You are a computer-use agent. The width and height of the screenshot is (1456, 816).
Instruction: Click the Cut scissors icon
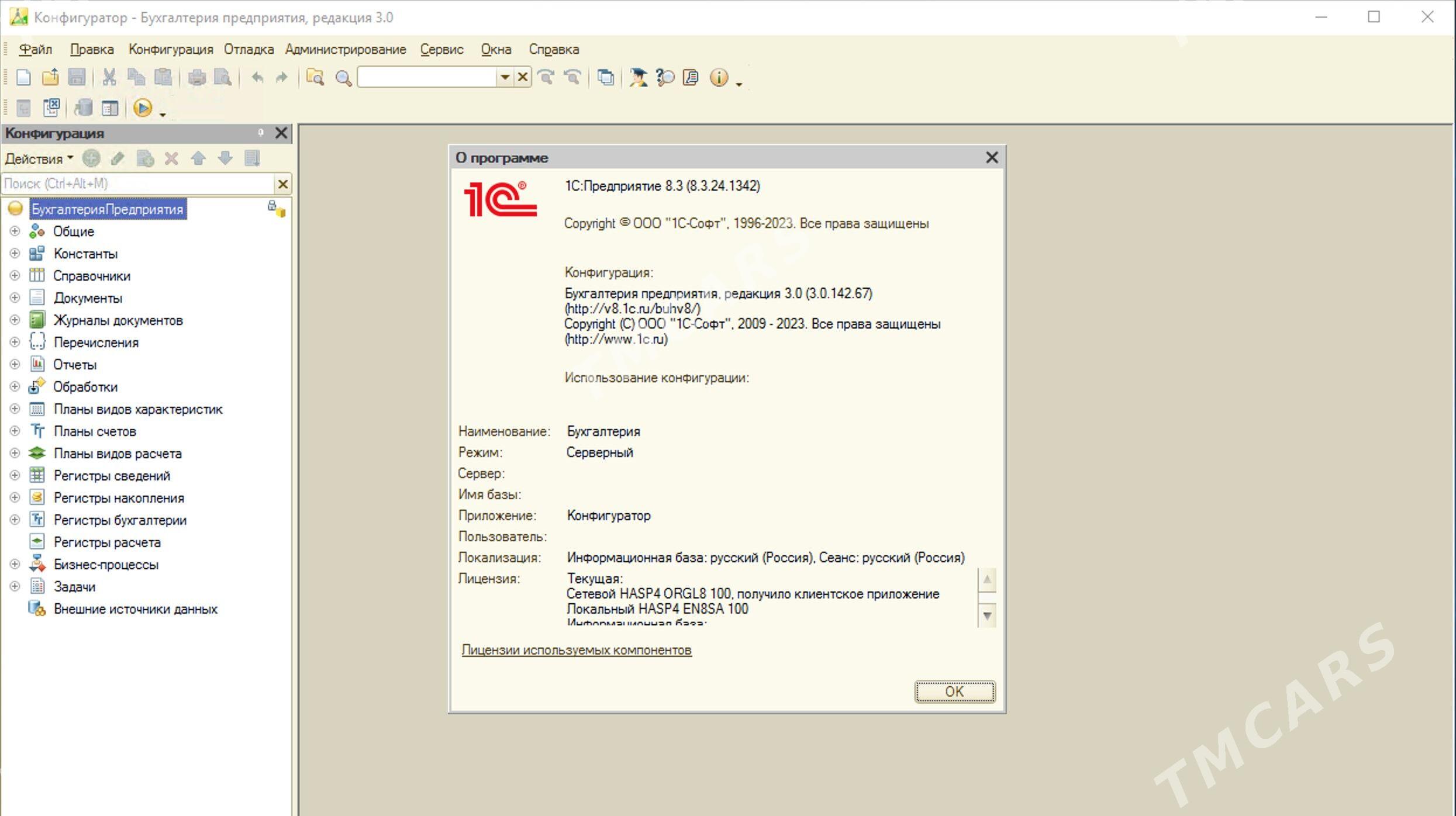pos(109,77)
